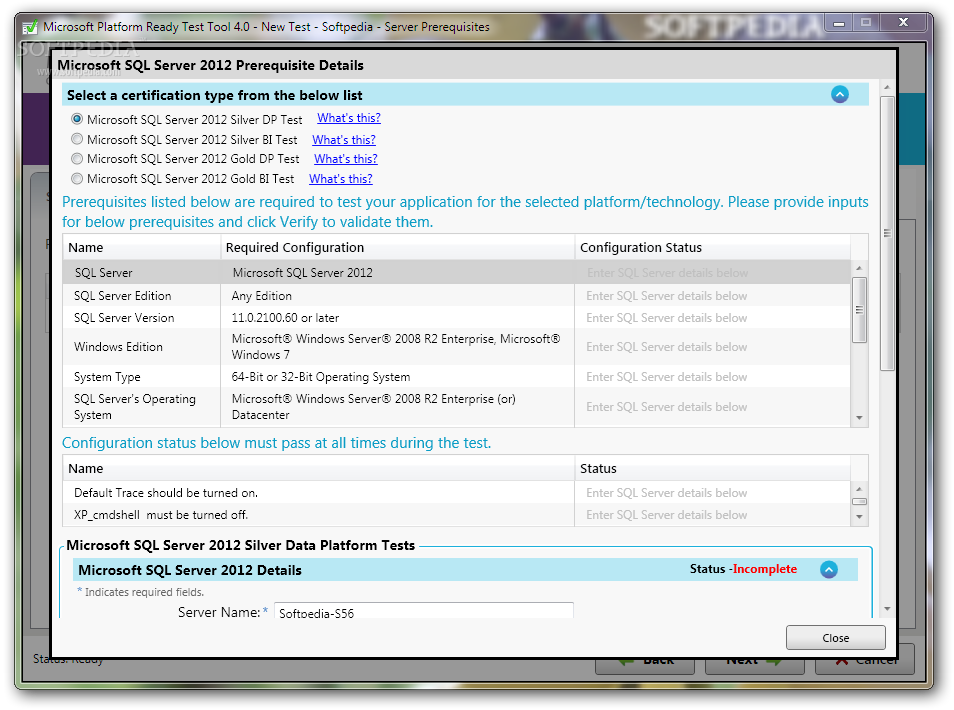The image size is (954, 710).
Task: Click status table scrollbar down arrow
Action: point(859,517)
